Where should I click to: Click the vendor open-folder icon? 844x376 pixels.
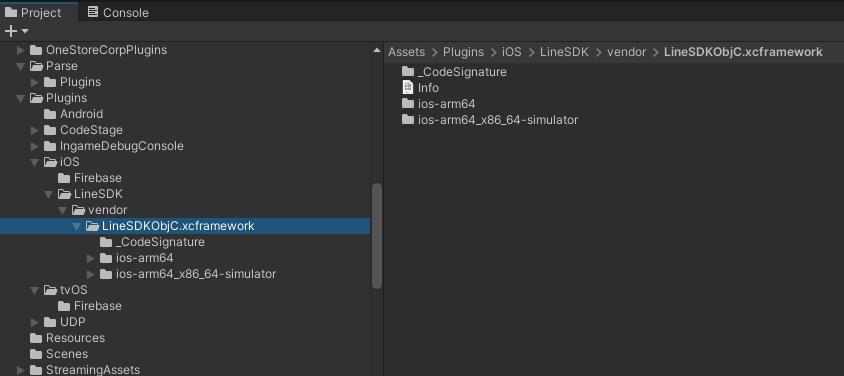coord(78,210)
